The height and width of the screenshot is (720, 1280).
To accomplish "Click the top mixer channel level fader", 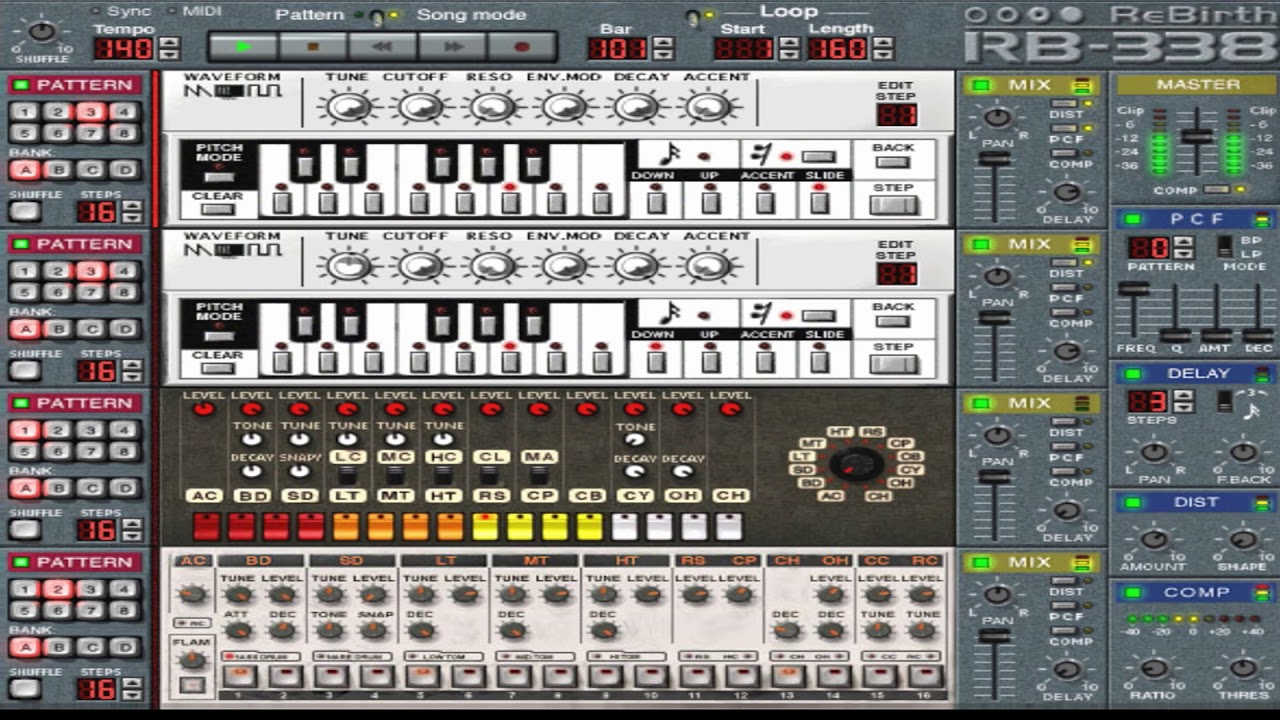I will tap(994, 159).
